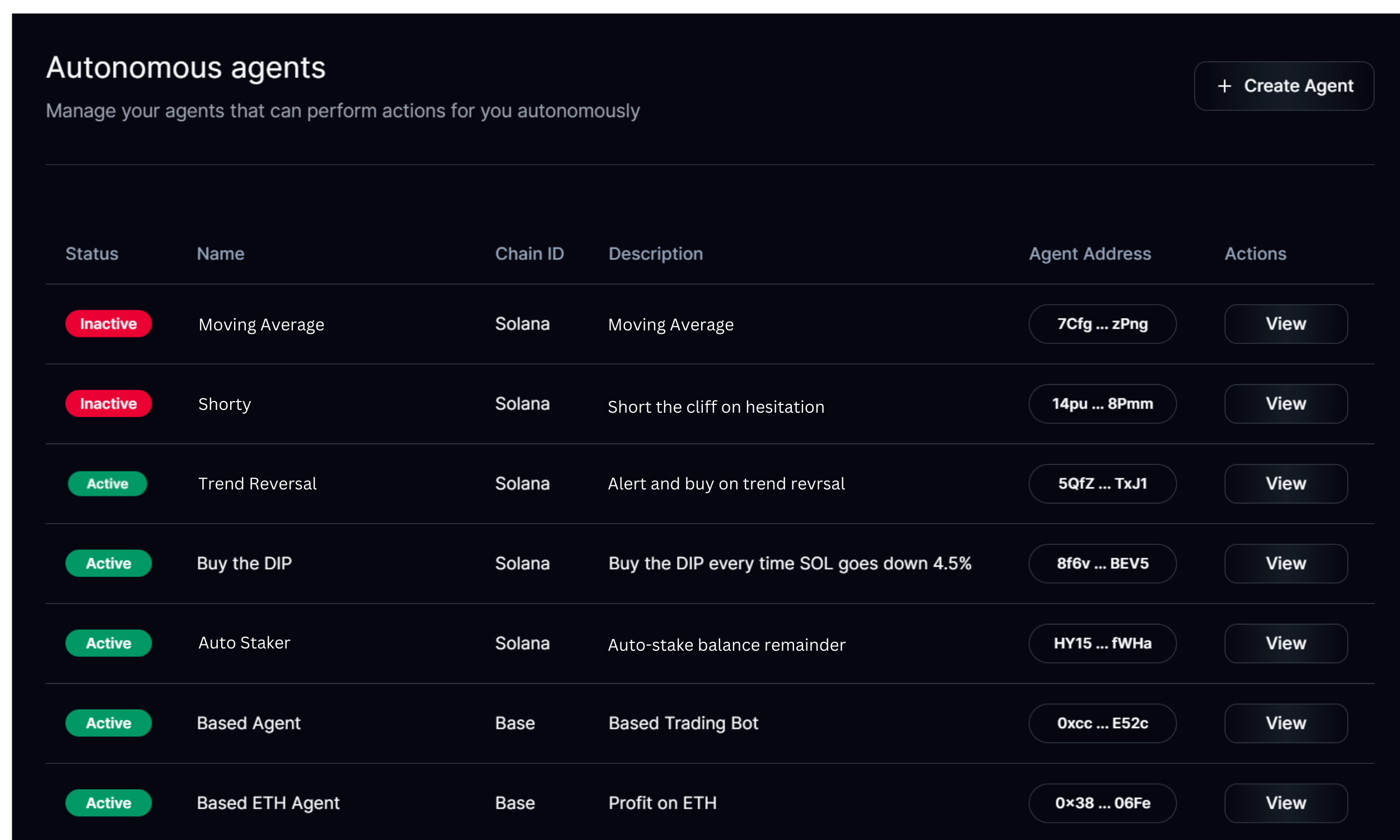
Task: Click the Status column header
Action: (92, 254)
